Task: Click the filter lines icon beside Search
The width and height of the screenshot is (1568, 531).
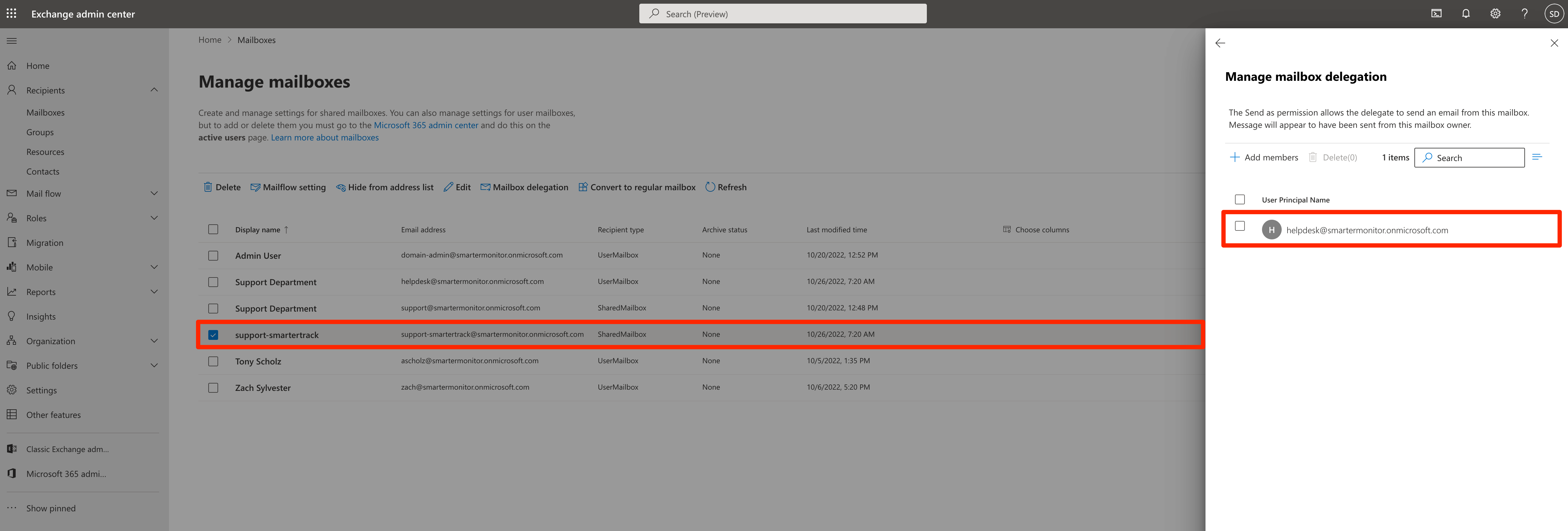Action: (x=1537, y=157)
